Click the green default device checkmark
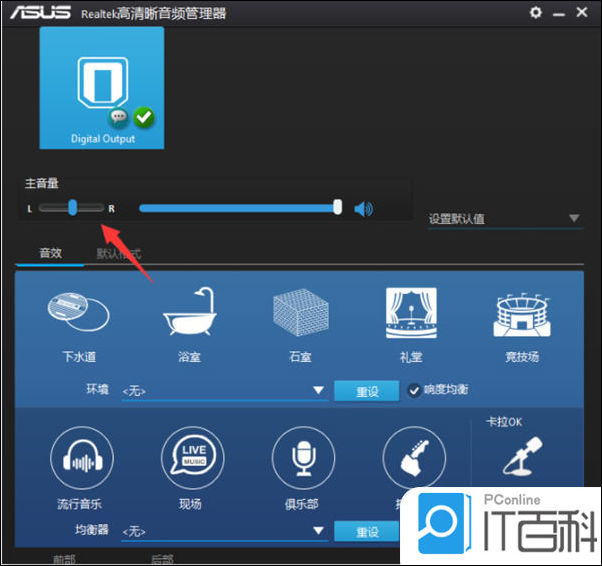 144,117
